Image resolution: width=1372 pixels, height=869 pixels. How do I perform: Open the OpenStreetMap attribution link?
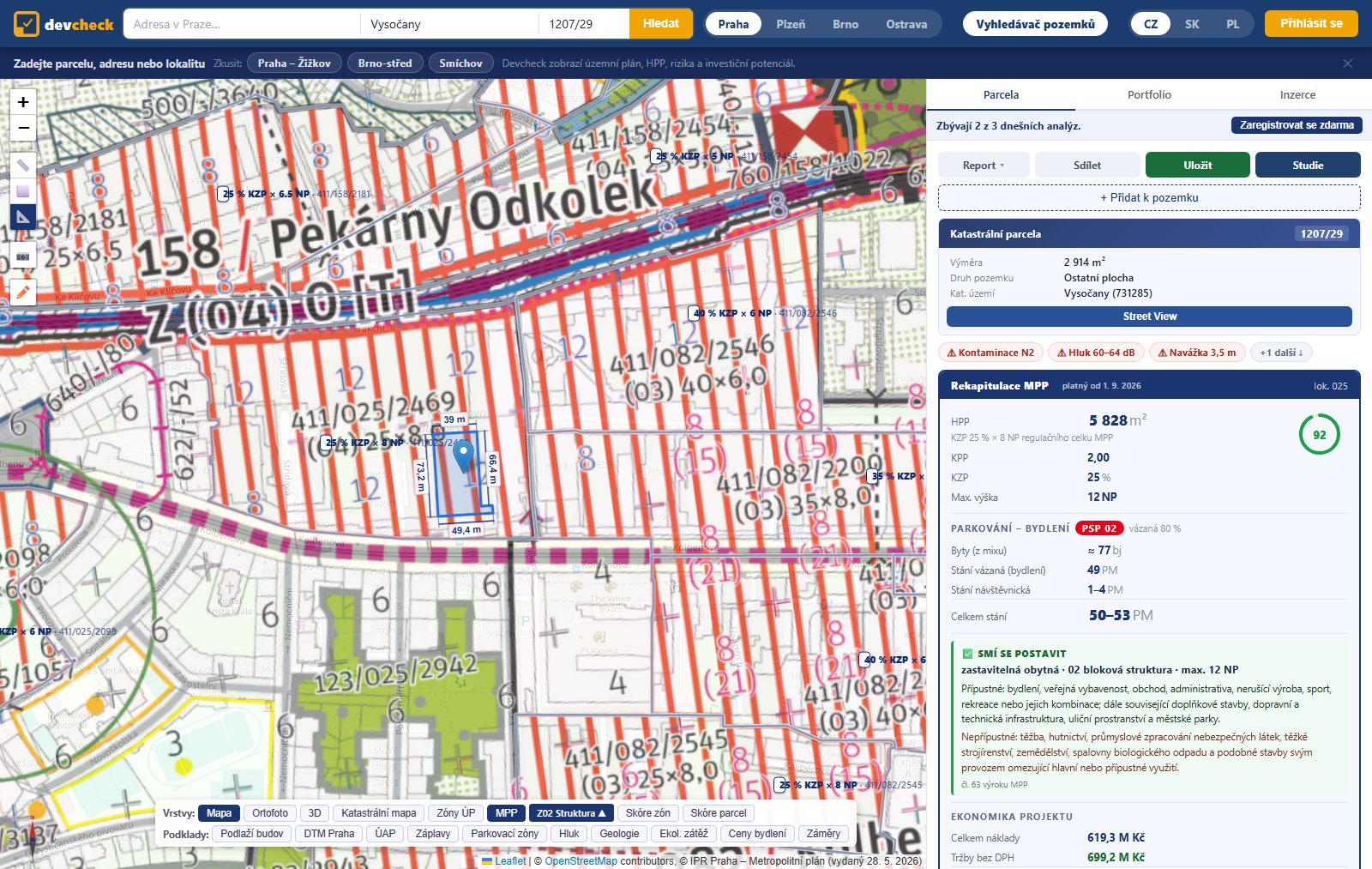coord(581,861)
